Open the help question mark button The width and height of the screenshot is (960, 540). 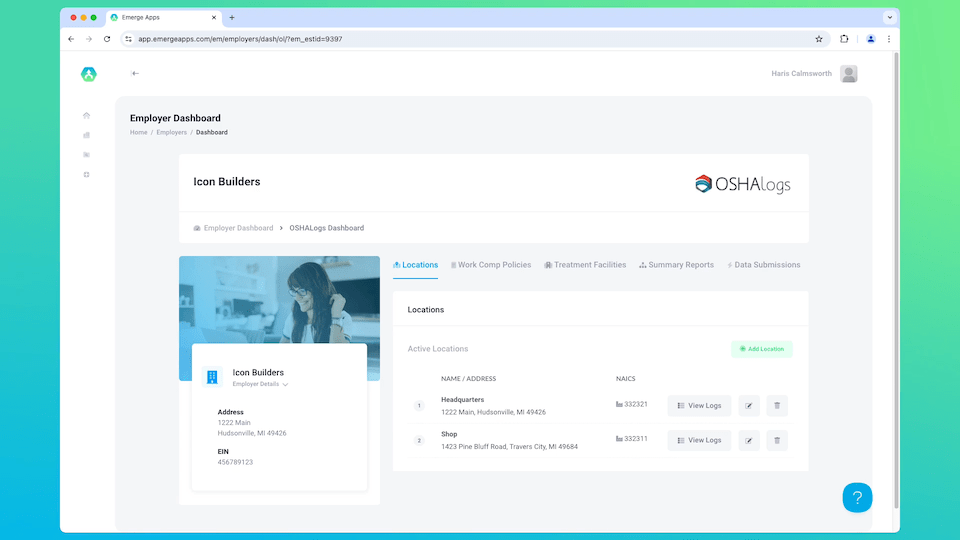tap(857, 498)
